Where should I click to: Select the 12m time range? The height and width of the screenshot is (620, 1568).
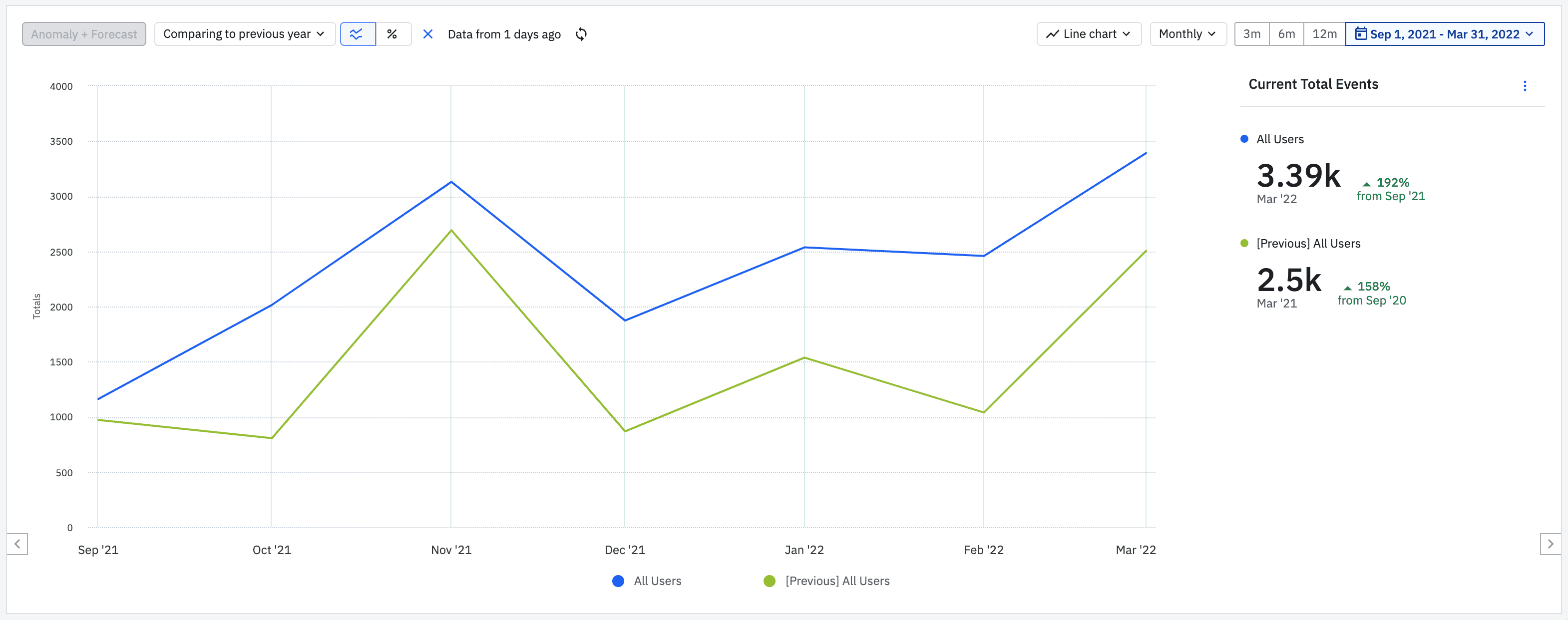(1324, 34)
